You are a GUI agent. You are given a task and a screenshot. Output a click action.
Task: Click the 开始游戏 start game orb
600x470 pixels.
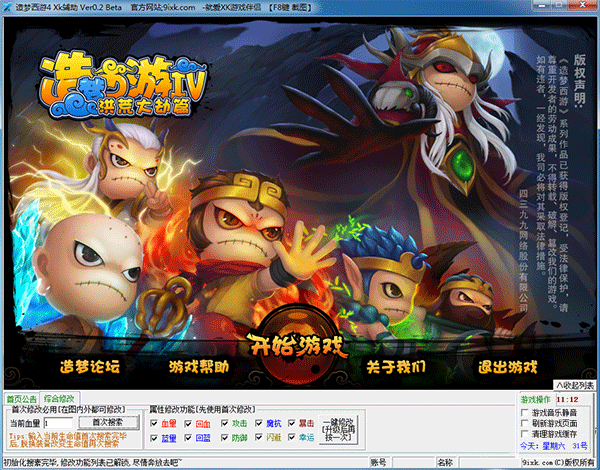pos(297,345)
